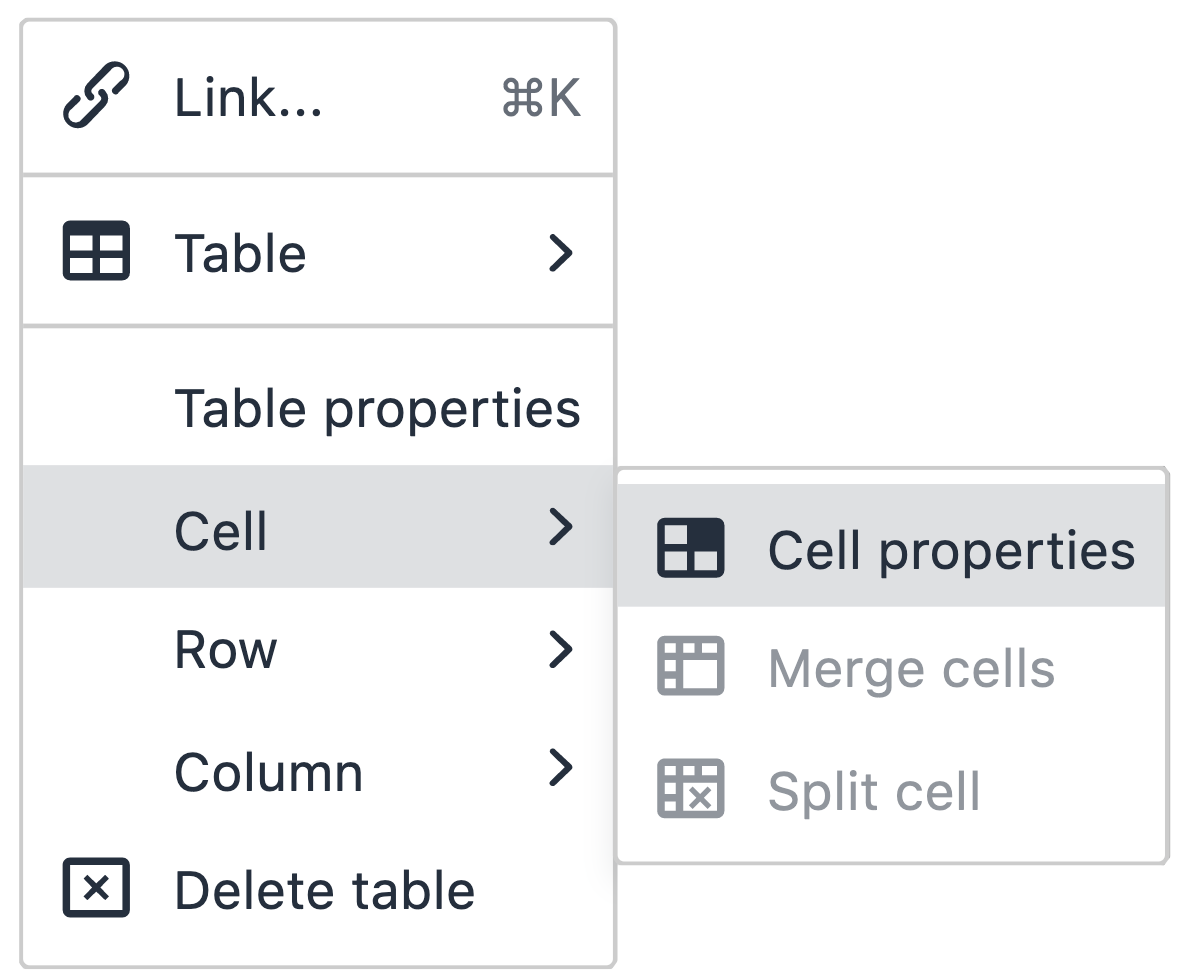
Task: Expand the Table submenu arrow
Action: [560, 253]
